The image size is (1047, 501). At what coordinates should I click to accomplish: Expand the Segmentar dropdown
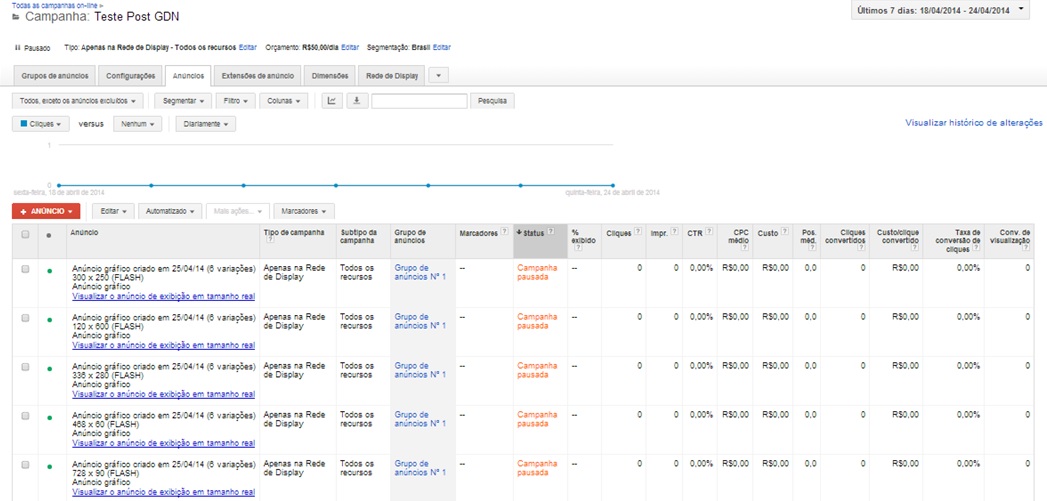[x=183, y=101]
